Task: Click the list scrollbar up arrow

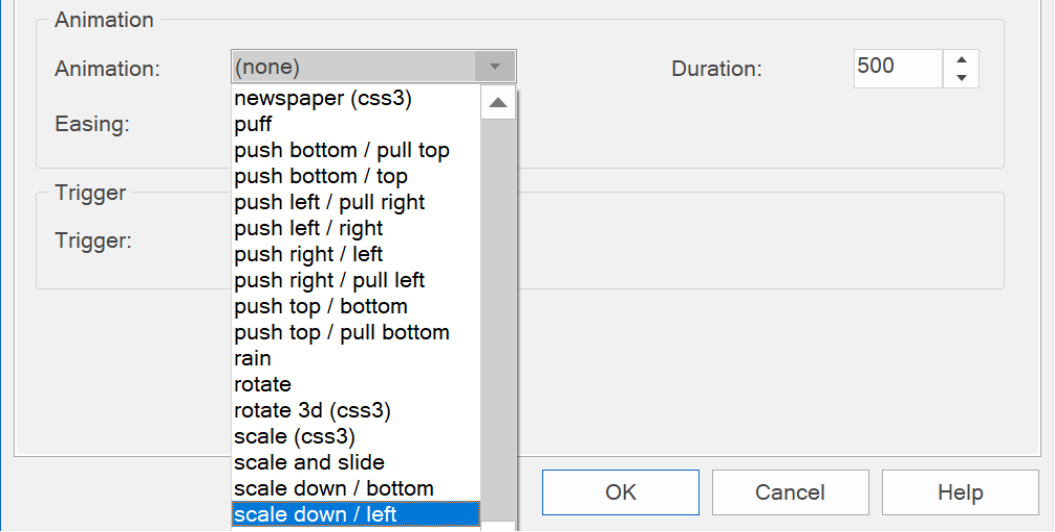Action: click(498, 103)
